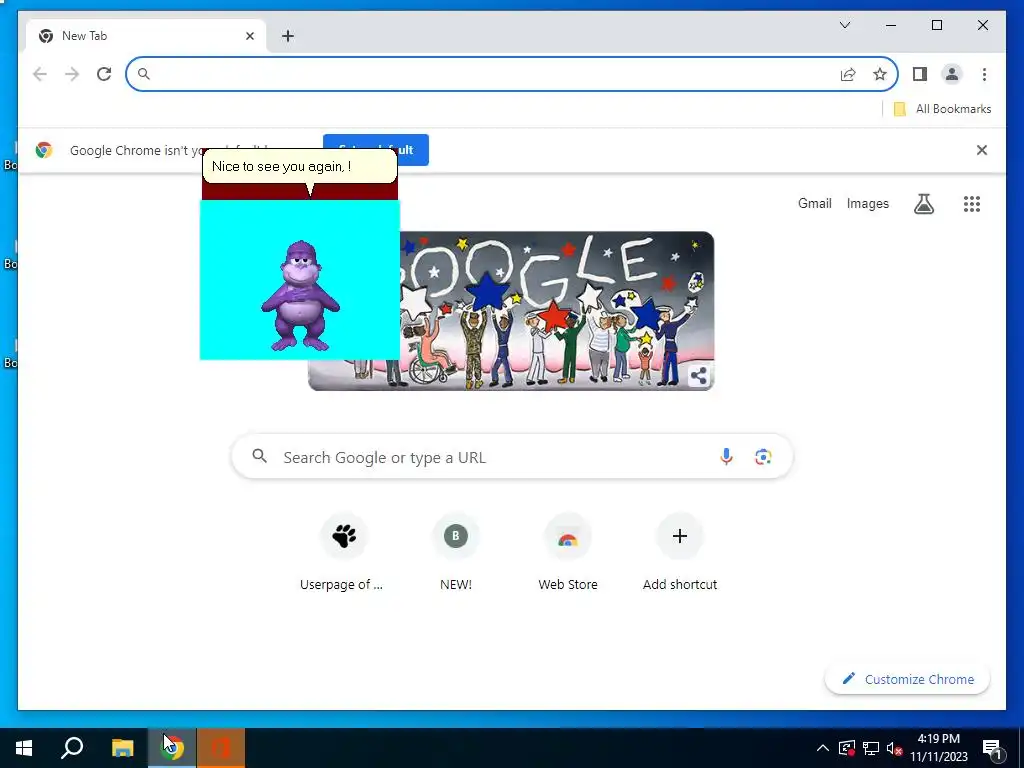Open the All Bookmarks folder
Viewport: 1024px width, 768px height.
942,109
